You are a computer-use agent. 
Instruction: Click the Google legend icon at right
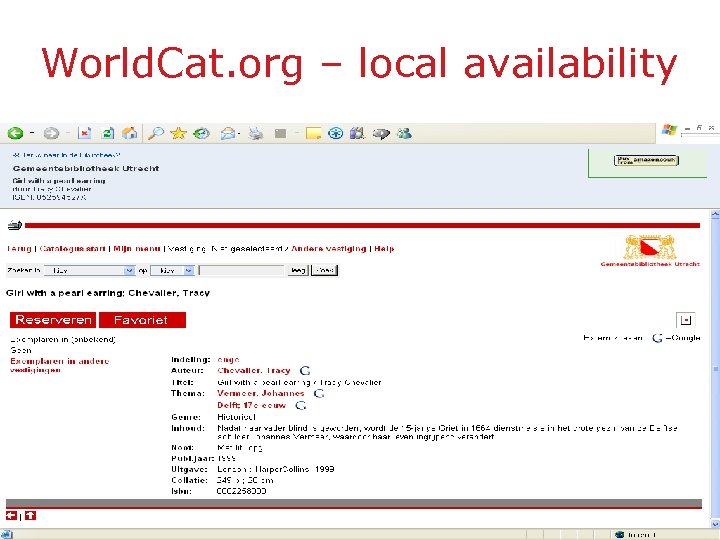point(657,338)
